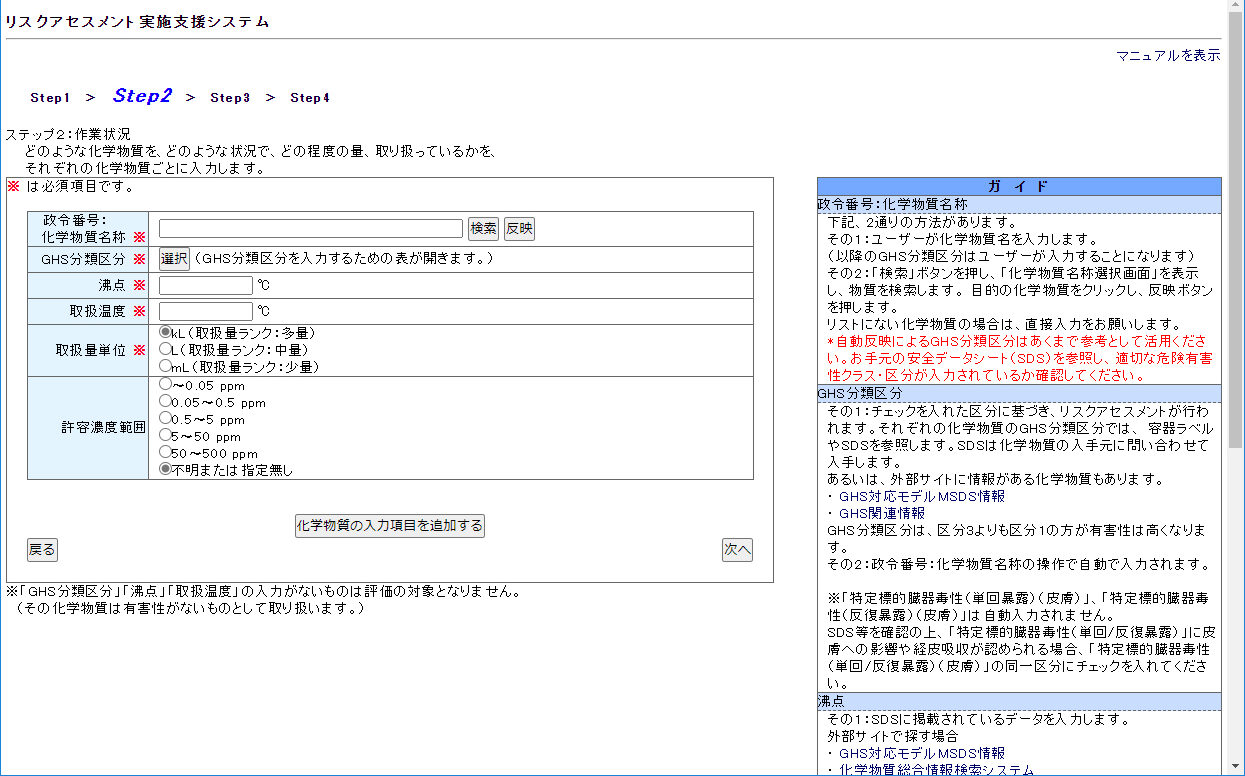Viewport: 1245px width, 776px height.
Task: Choose 0.5～5 ppm concentration option
Action: tap(166, 418)
